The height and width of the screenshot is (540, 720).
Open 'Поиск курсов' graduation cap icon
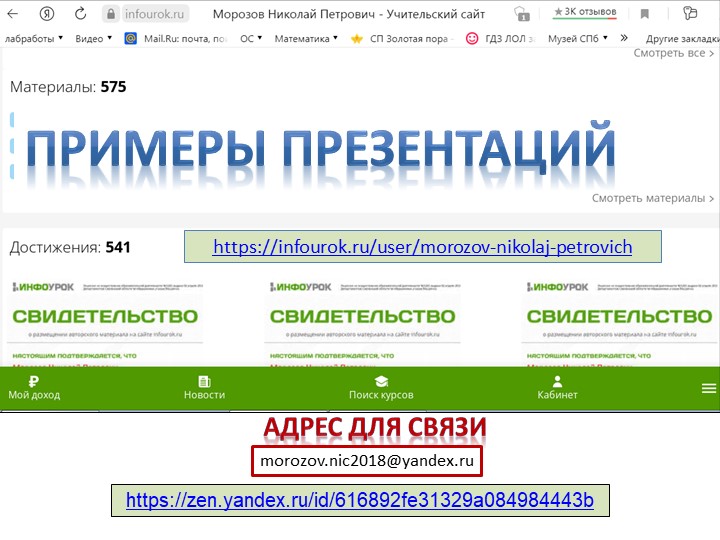[381, 388]
